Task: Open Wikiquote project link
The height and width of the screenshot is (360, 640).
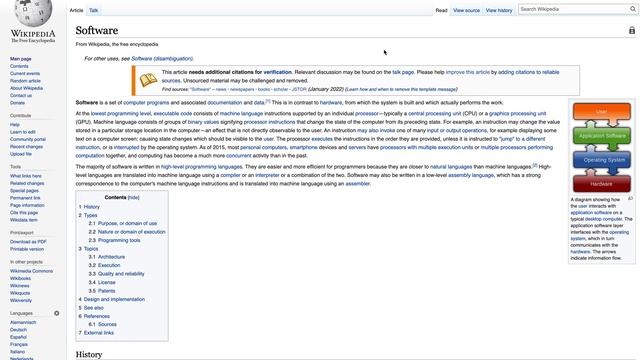Action: (x=20, y=293)
